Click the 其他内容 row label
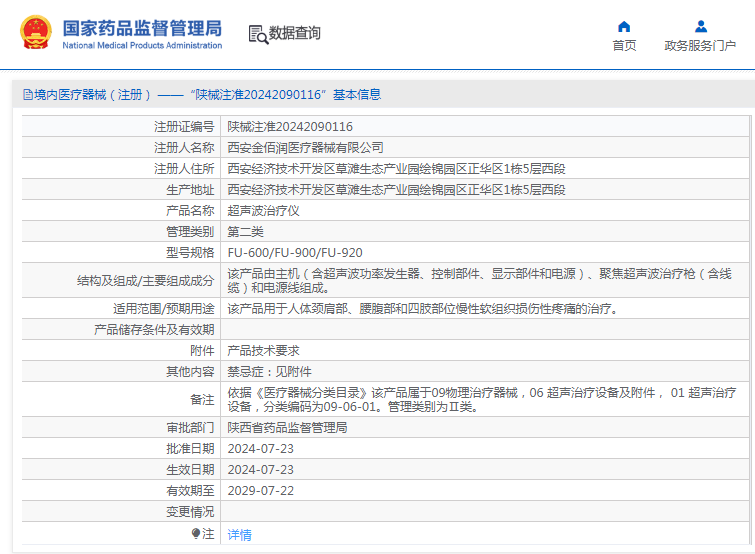The image size is (755, 554). [190, 372]
